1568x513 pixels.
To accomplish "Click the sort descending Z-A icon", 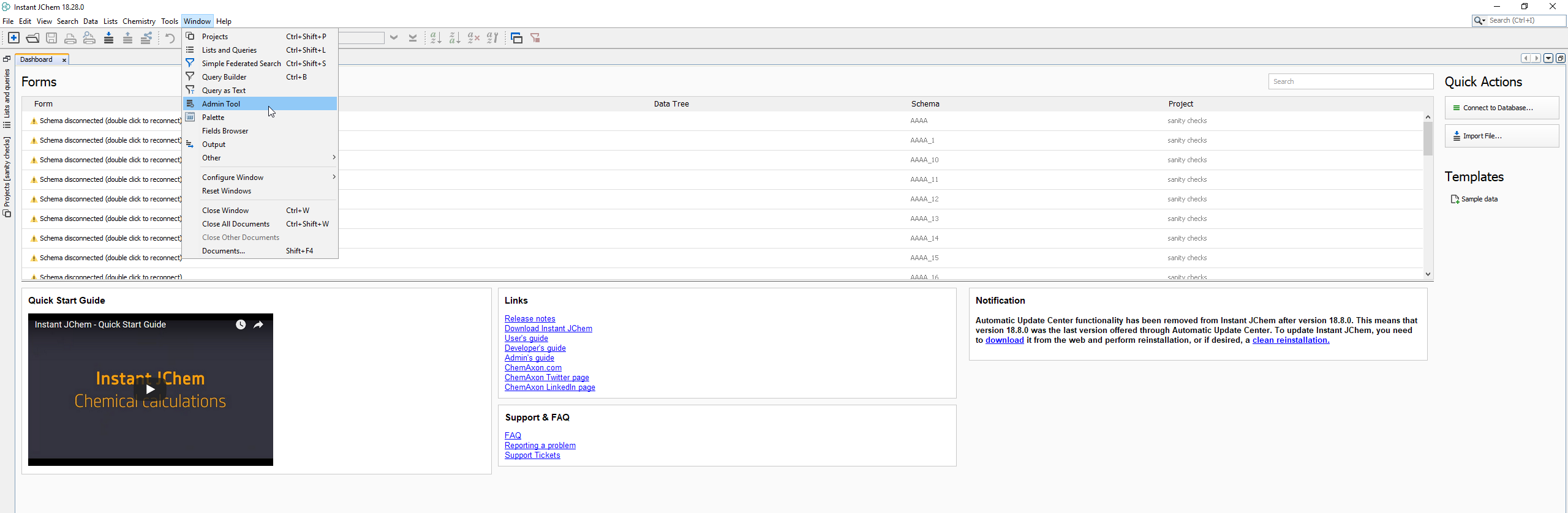I will 454,38.
